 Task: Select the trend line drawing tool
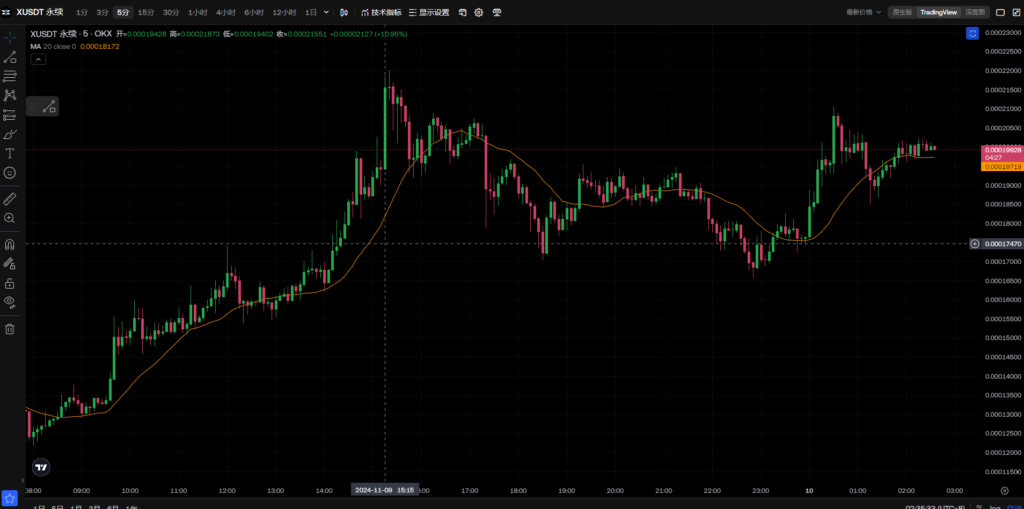[10, 57]
